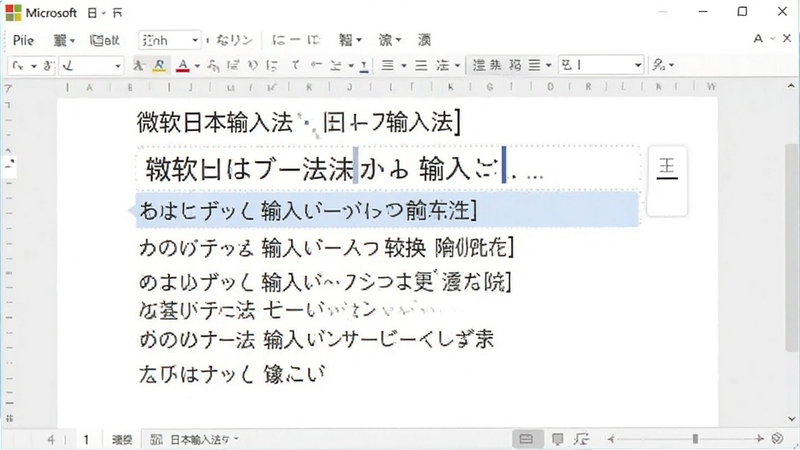Click the clear formatting A icon

tap(138, 65)
